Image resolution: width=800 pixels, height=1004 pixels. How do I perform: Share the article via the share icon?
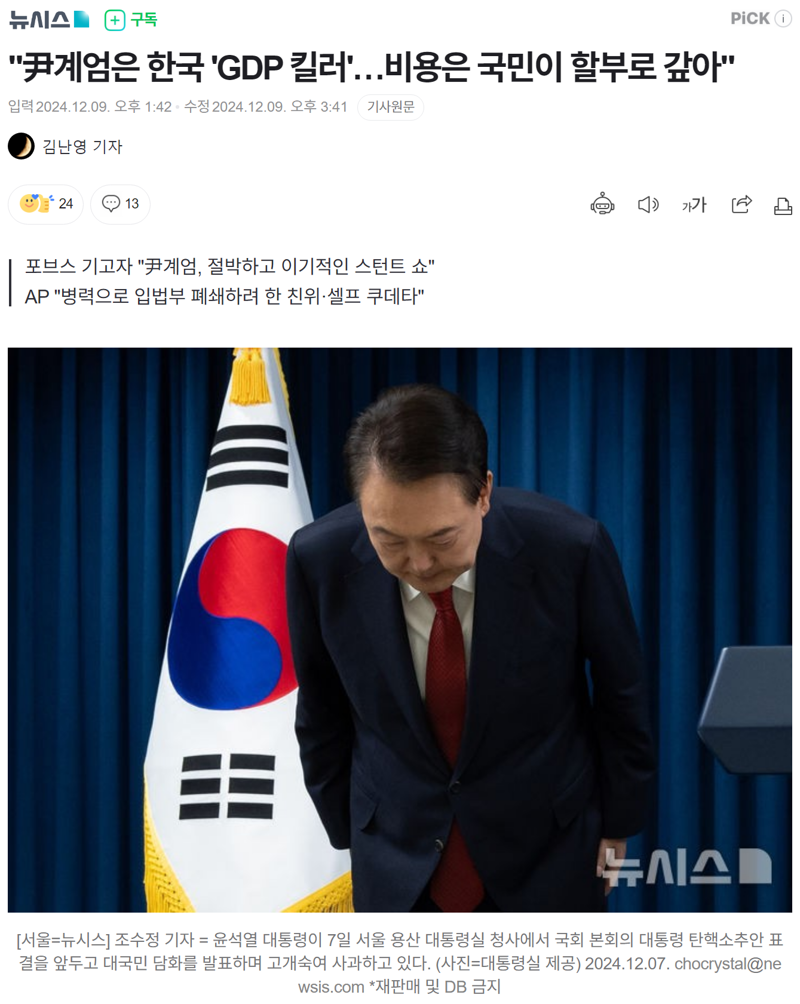(741, 204)
